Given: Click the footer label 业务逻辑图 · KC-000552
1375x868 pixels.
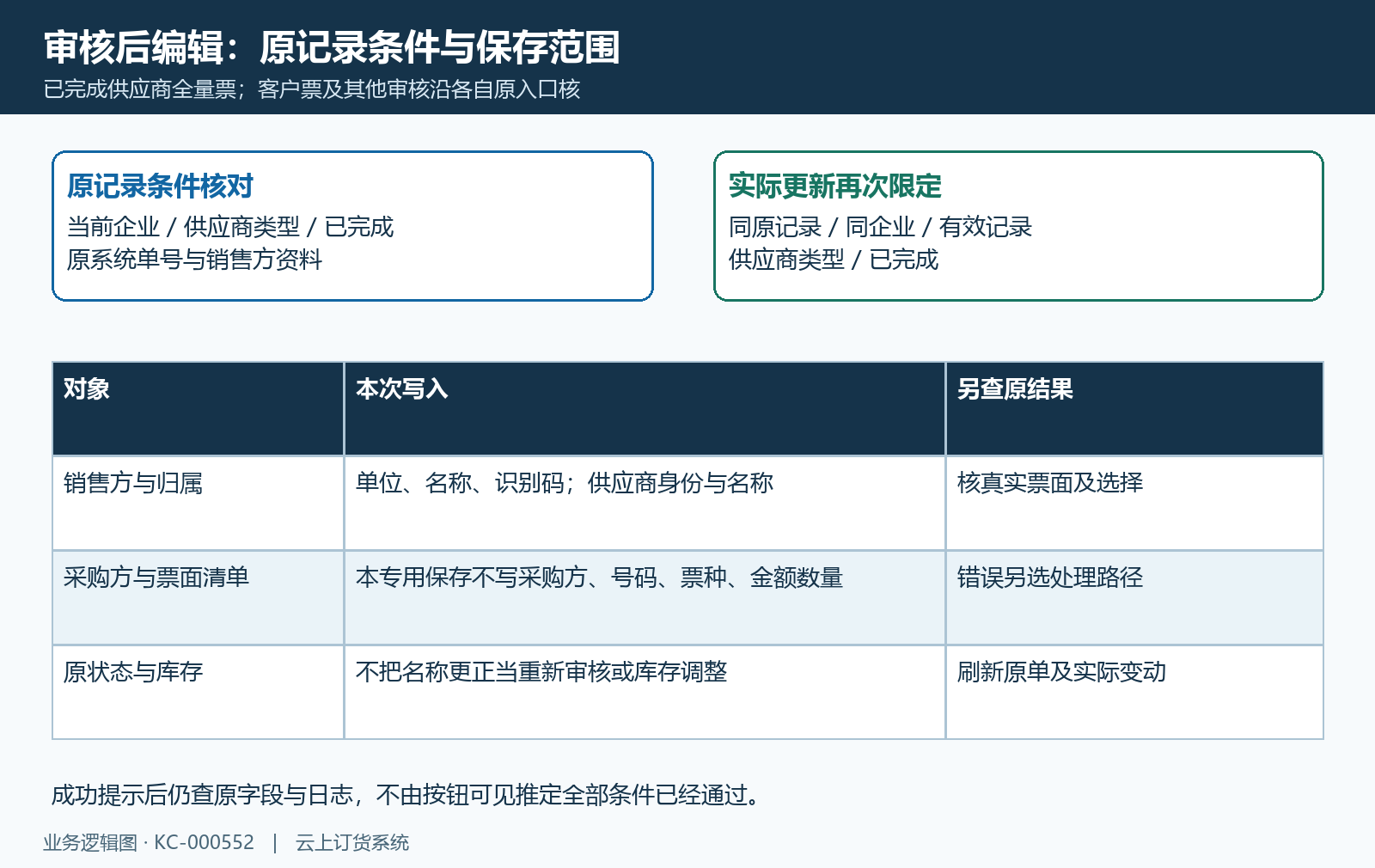Looking at the screenshot, I should [149, 842].
